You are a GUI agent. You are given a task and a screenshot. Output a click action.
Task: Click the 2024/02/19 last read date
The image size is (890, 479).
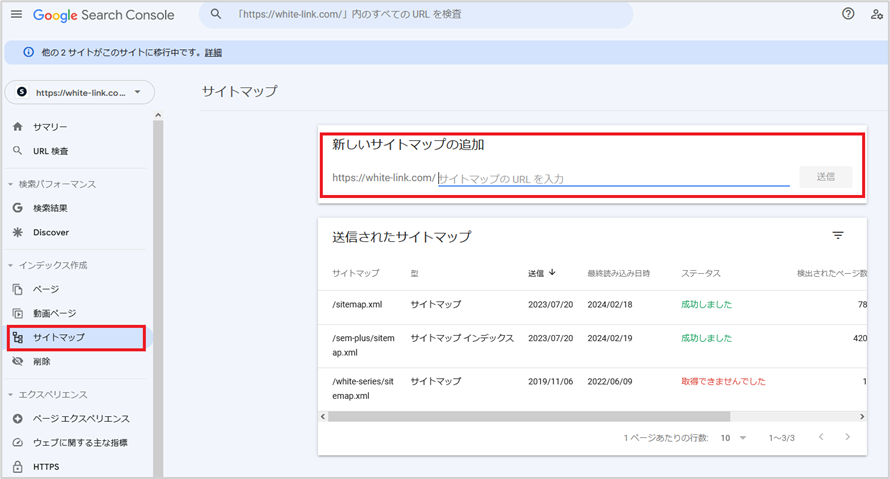coord(610,338)
